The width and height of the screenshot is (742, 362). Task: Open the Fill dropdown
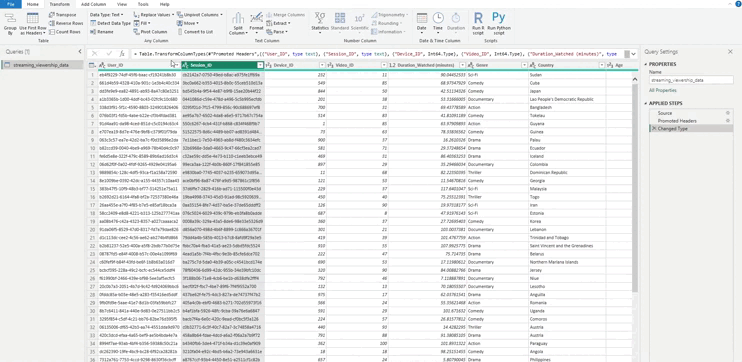click(142, 23)
